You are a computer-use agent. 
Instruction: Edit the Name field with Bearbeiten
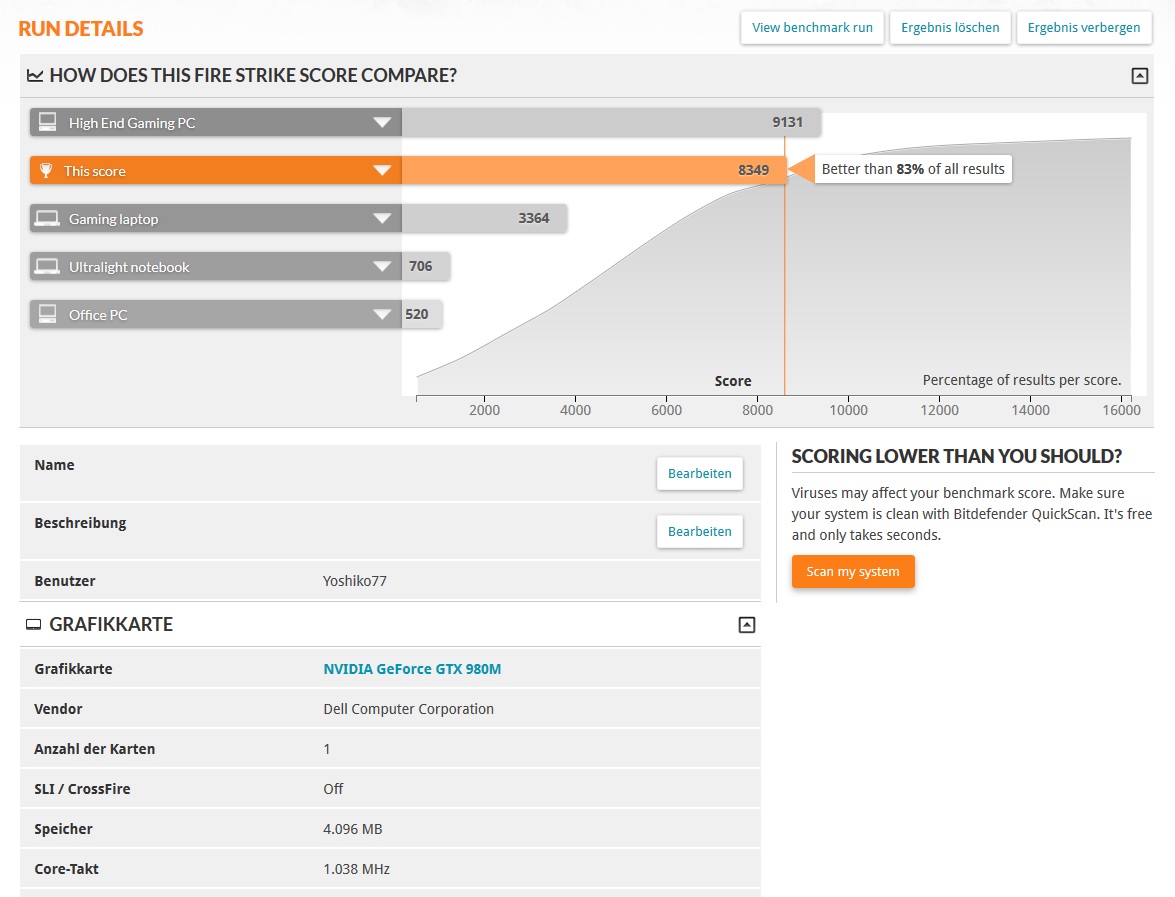[699, 474]
